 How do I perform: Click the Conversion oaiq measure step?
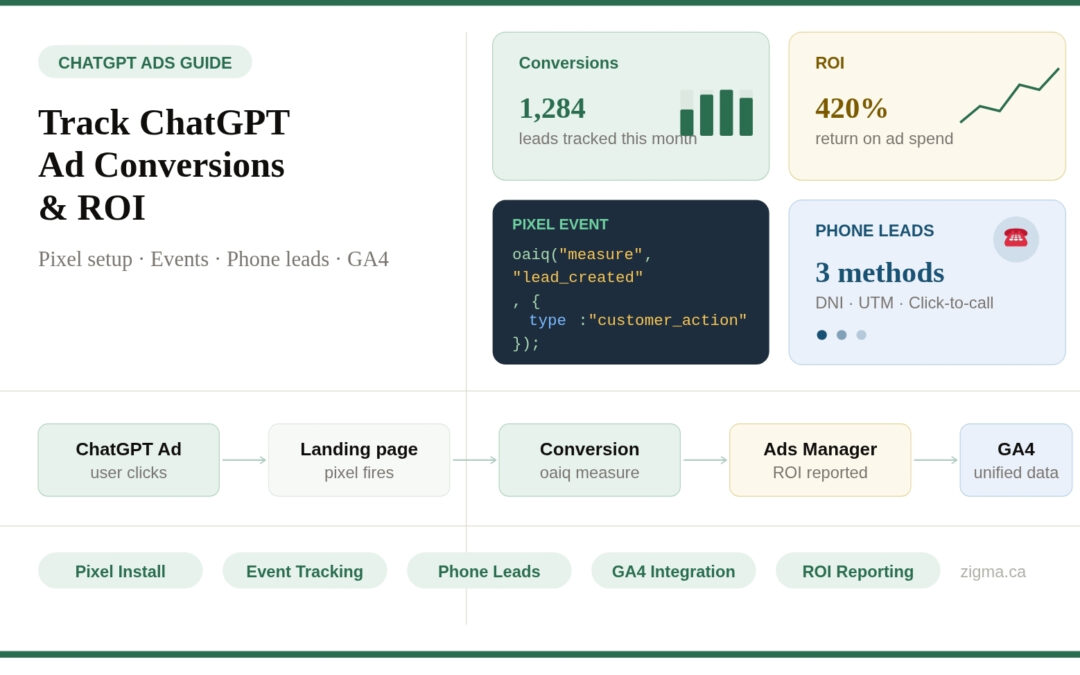point(590,460)
